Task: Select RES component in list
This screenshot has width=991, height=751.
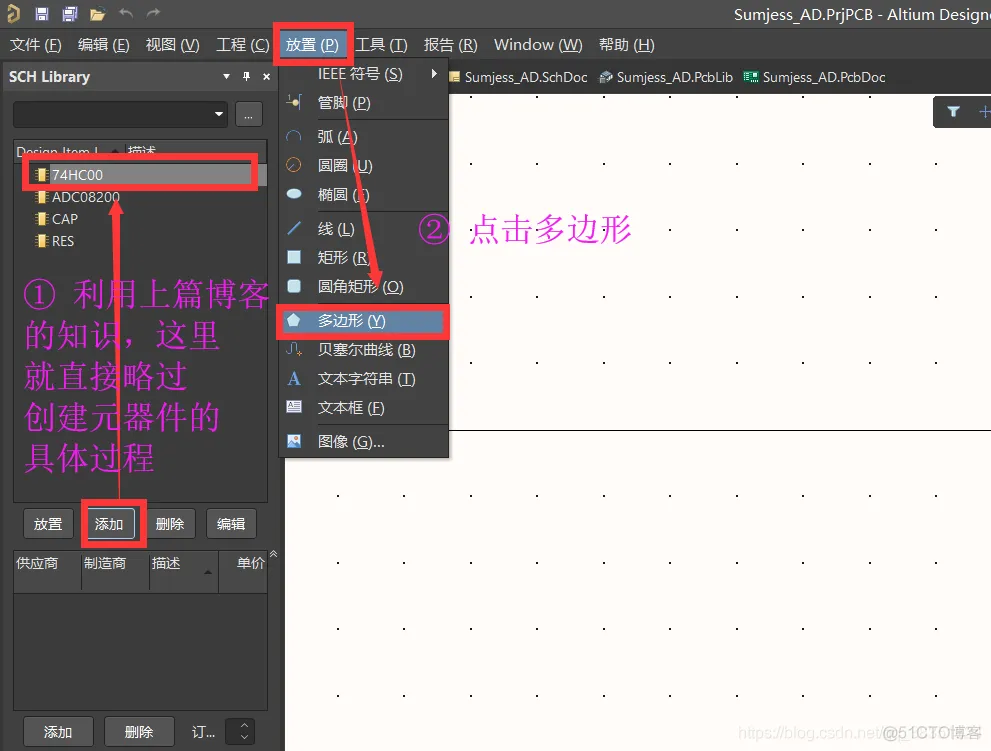Action: [140, 241]
